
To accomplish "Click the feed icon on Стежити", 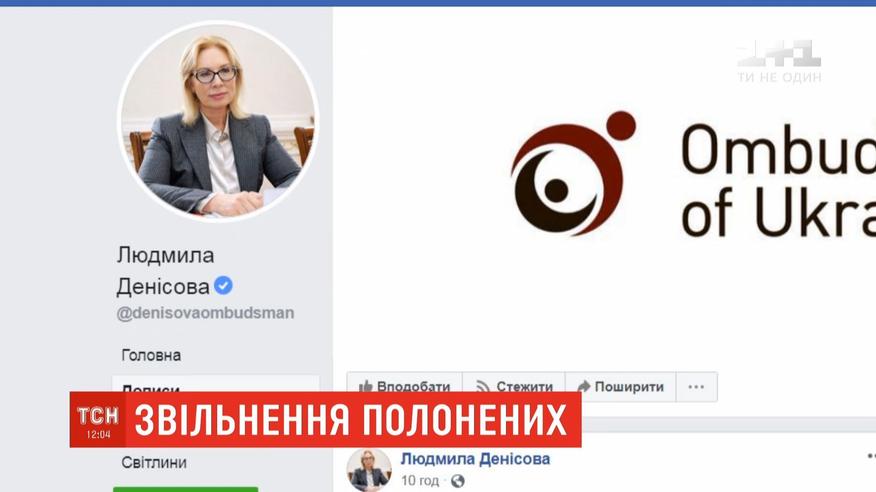I will point(483,386).
